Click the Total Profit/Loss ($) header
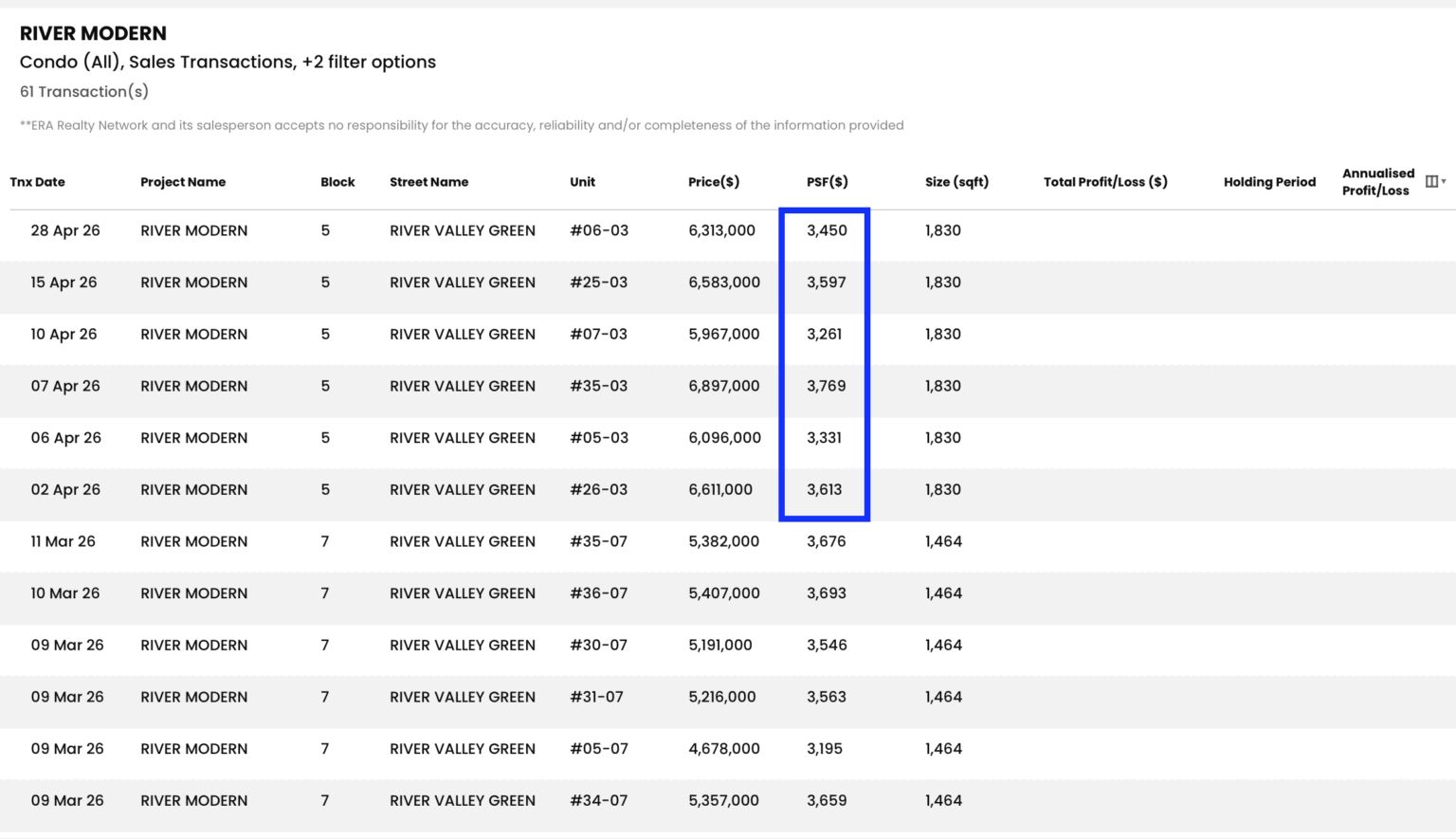Viewport: 1456px width, 839px height. click(1105, 182)
